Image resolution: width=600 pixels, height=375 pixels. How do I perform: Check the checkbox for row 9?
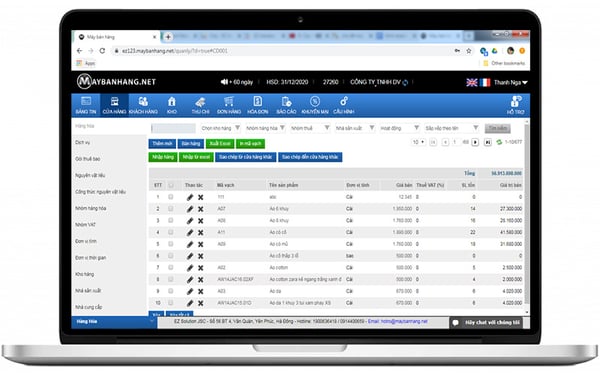(x=171, y=291)
